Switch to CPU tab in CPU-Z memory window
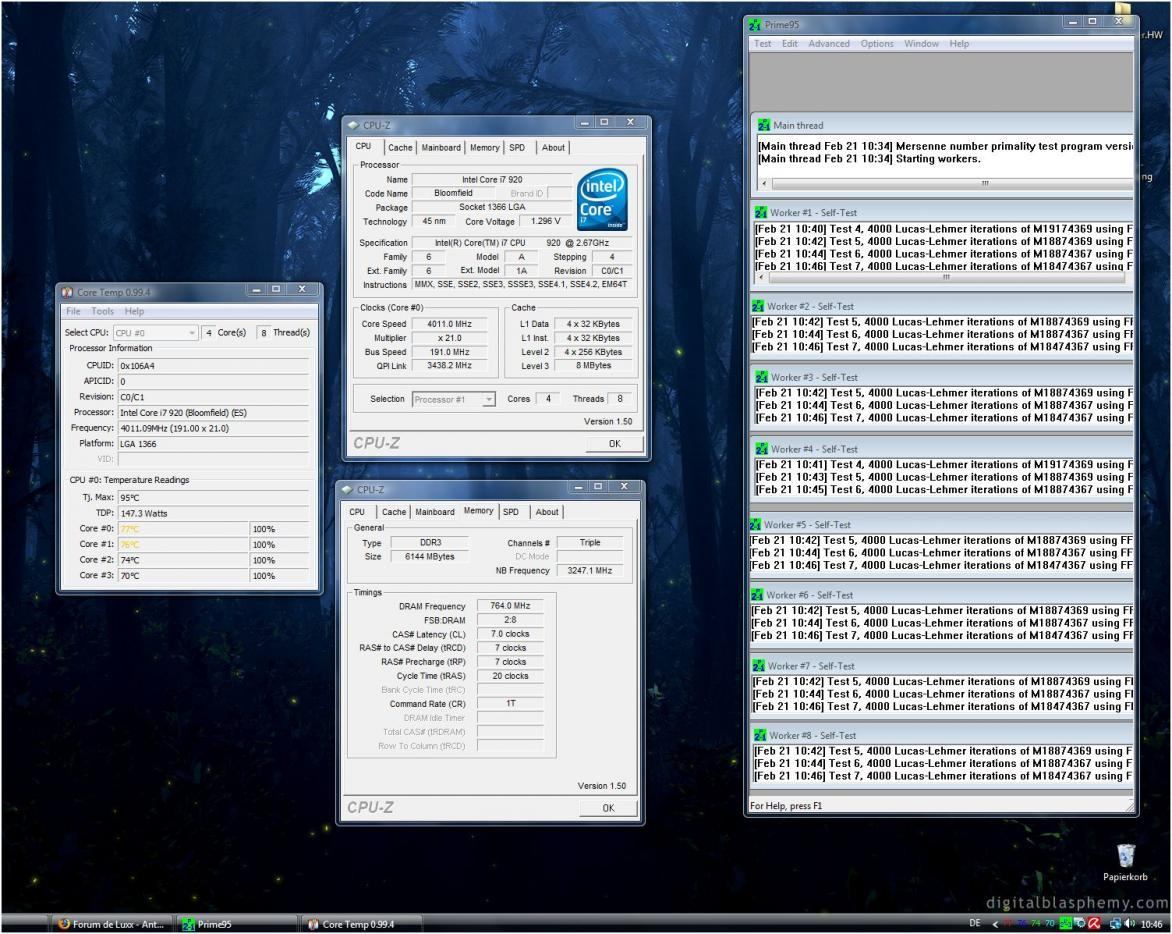Screen dimensions: 1172x934 click(357, 512)
